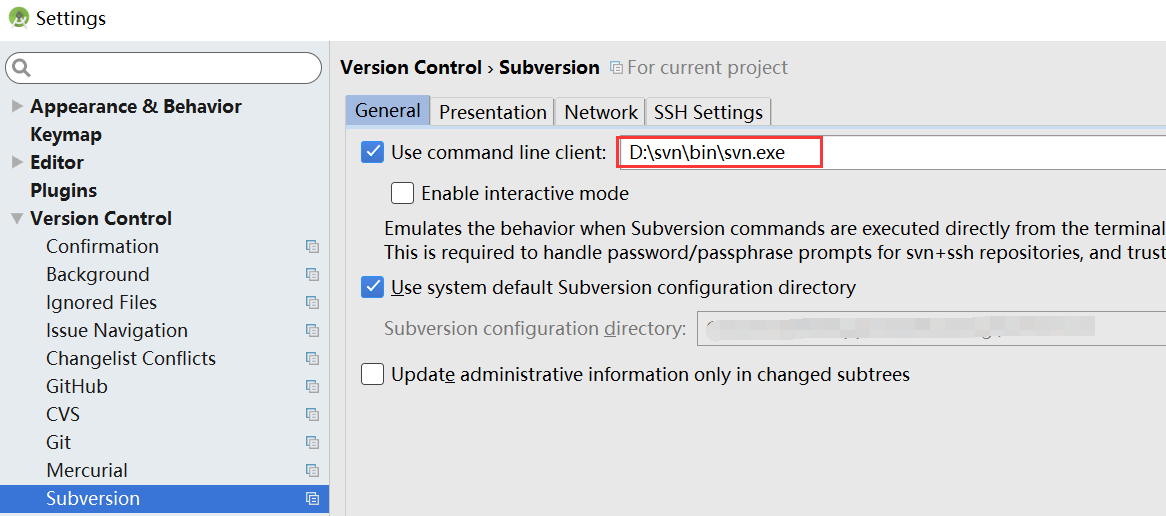The height and width of the screenshot is (516, 1166).
Task: Expand Appearance & Behavior section
Action: 17,106
